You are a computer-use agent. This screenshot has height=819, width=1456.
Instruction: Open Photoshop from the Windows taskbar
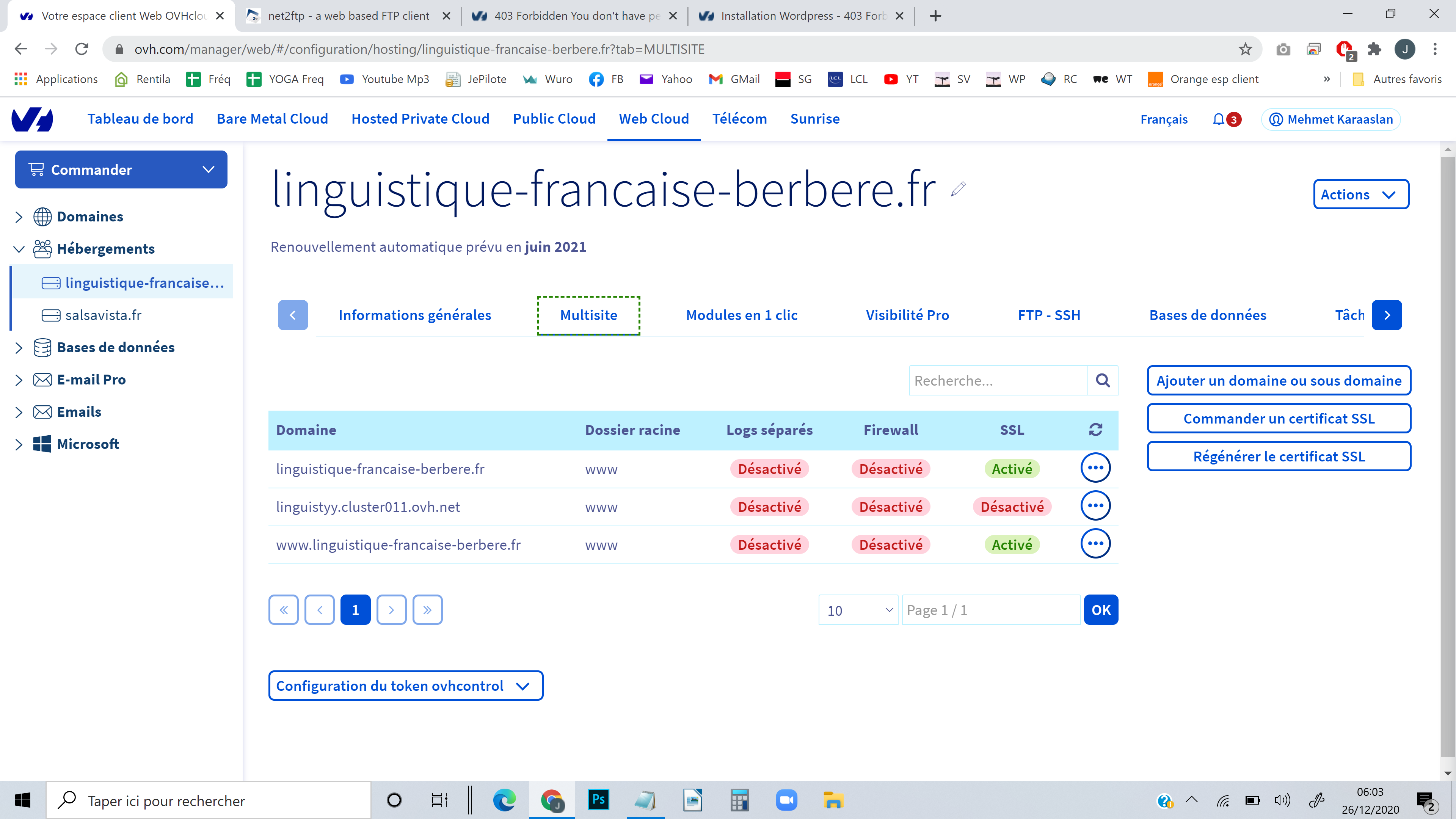tap(598, 800)
